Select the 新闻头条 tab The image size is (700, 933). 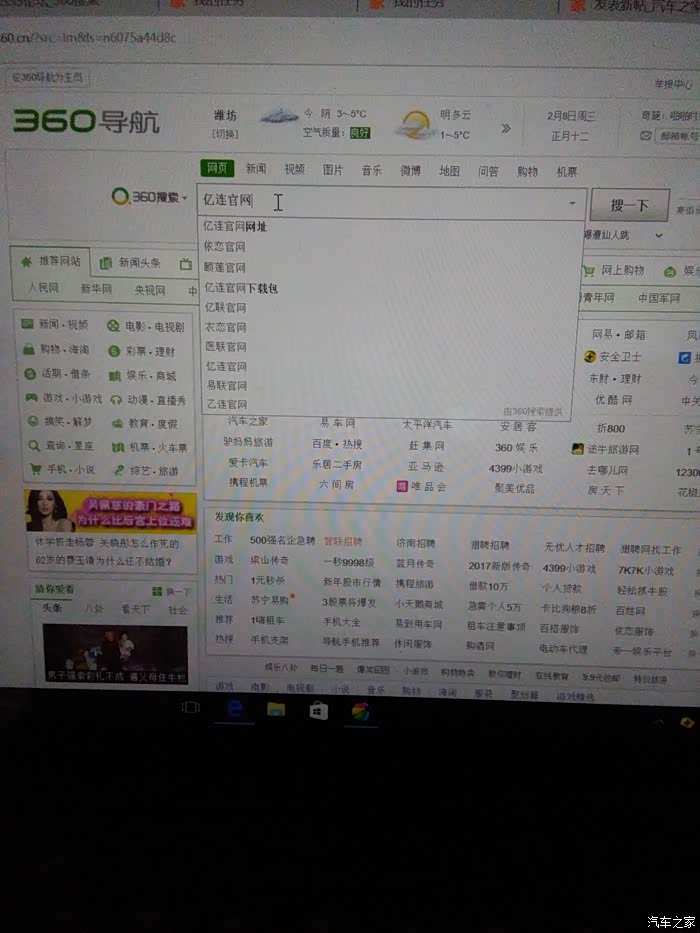132,262
